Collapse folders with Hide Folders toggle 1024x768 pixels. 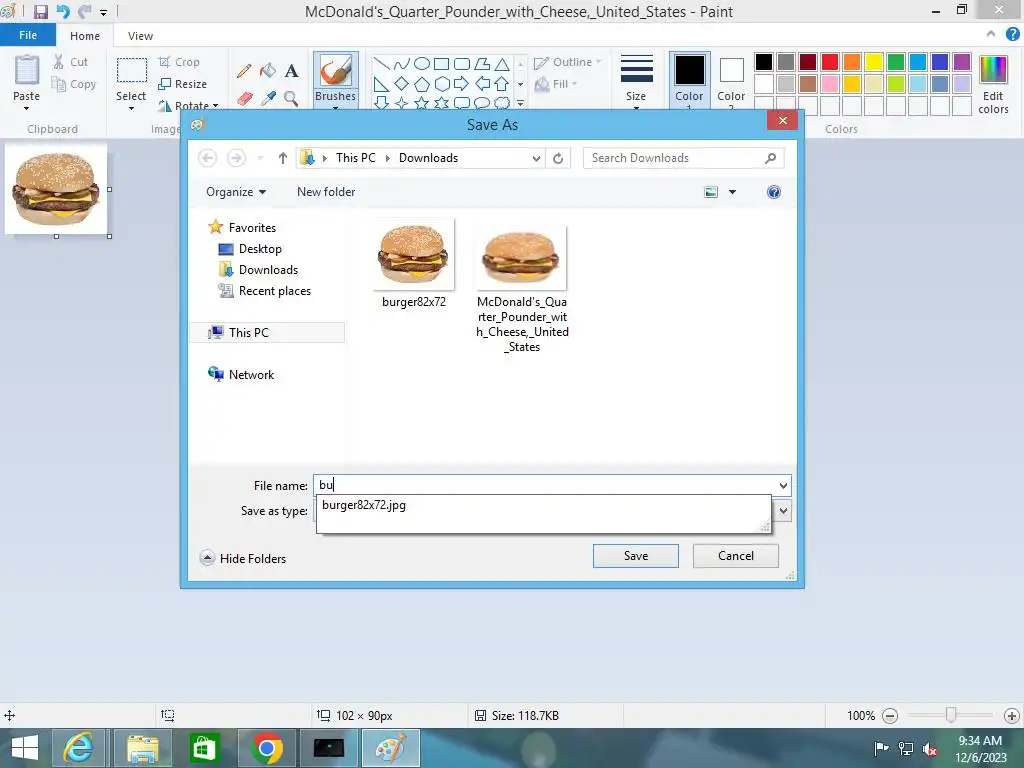point(243,558)
